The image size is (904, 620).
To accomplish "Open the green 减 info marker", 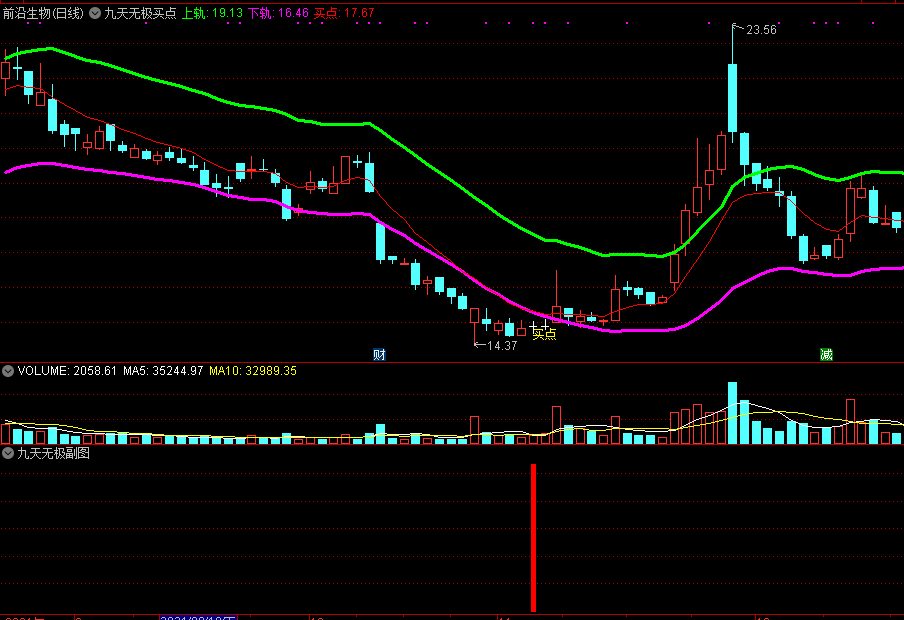I will coord(826,355).
